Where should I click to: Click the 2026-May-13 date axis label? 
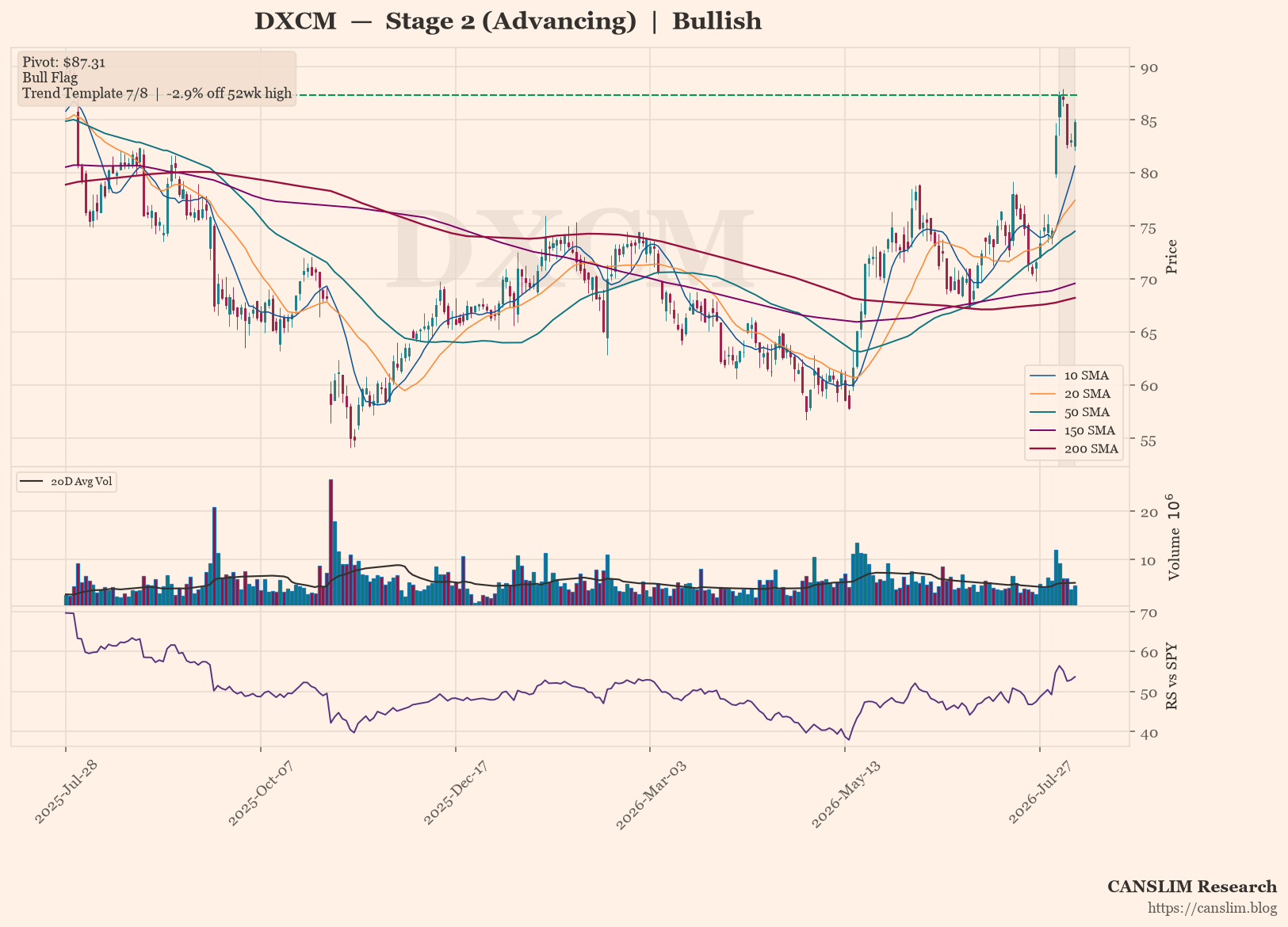coord(845,795)
